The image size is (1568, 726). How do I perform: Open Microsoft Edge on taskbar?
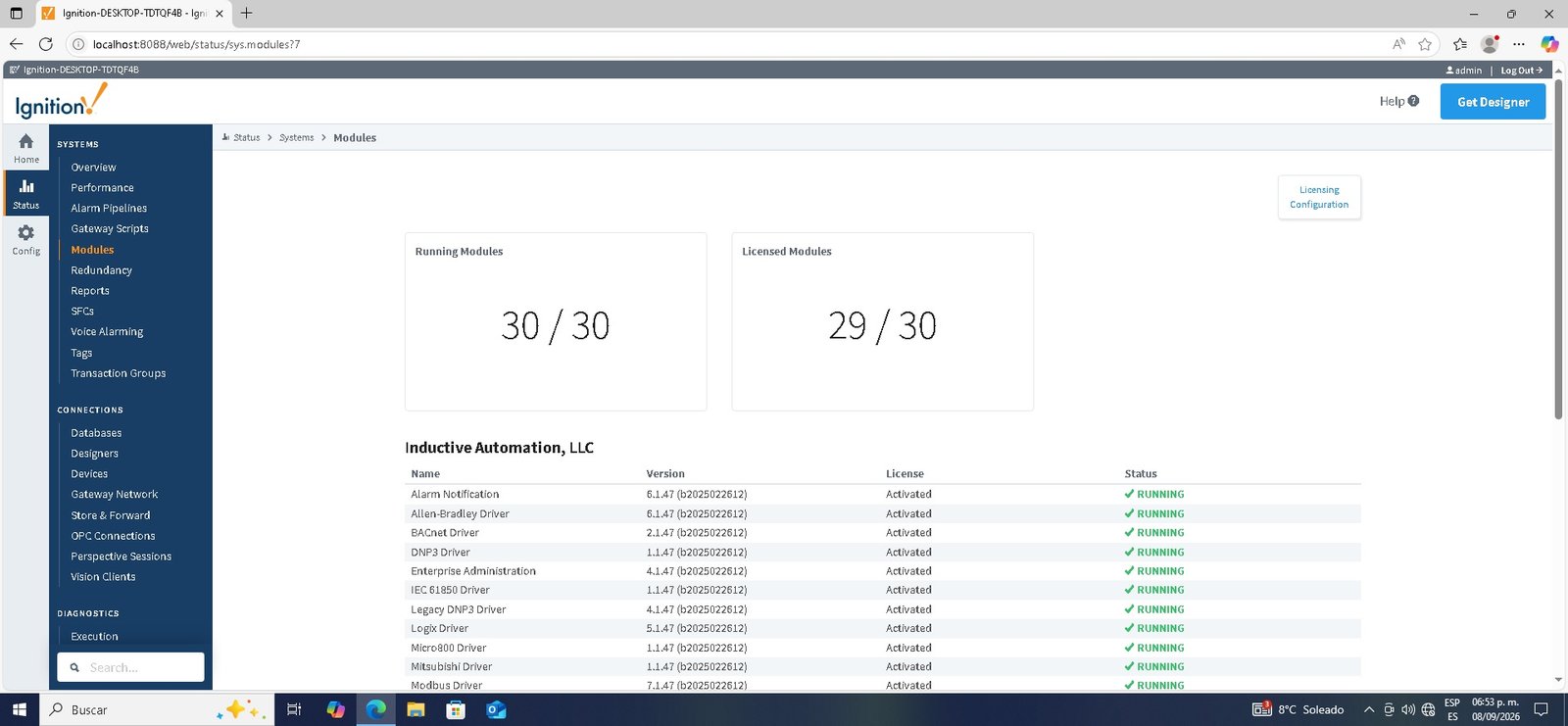pos(376,709)
